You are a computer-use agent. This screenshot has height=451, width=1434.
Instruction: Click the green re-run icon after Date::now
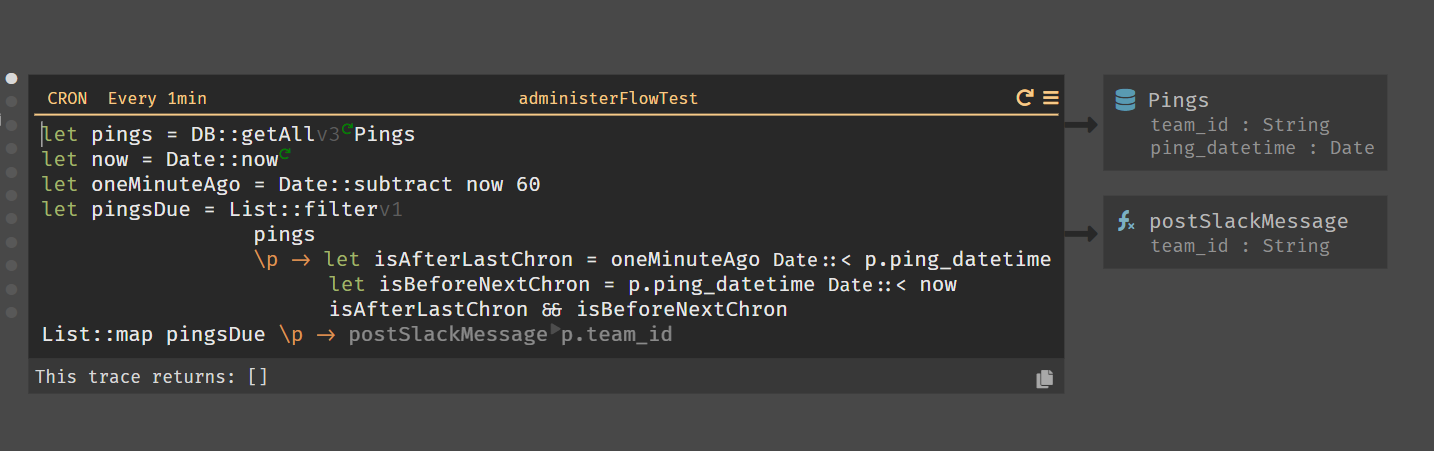click(x=285, y=153)
